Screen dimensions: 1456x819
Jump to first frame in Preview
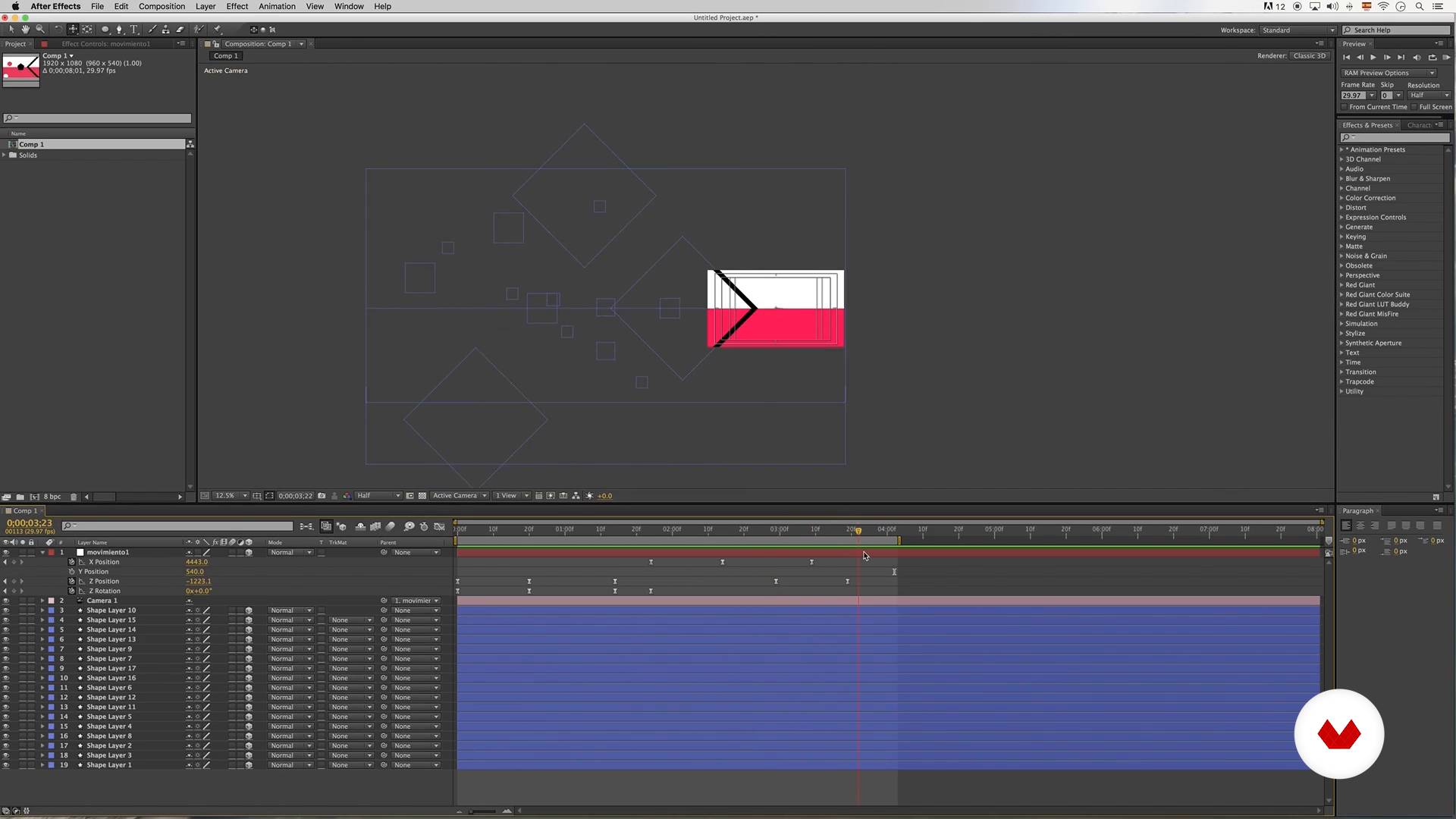point(1346,58)
